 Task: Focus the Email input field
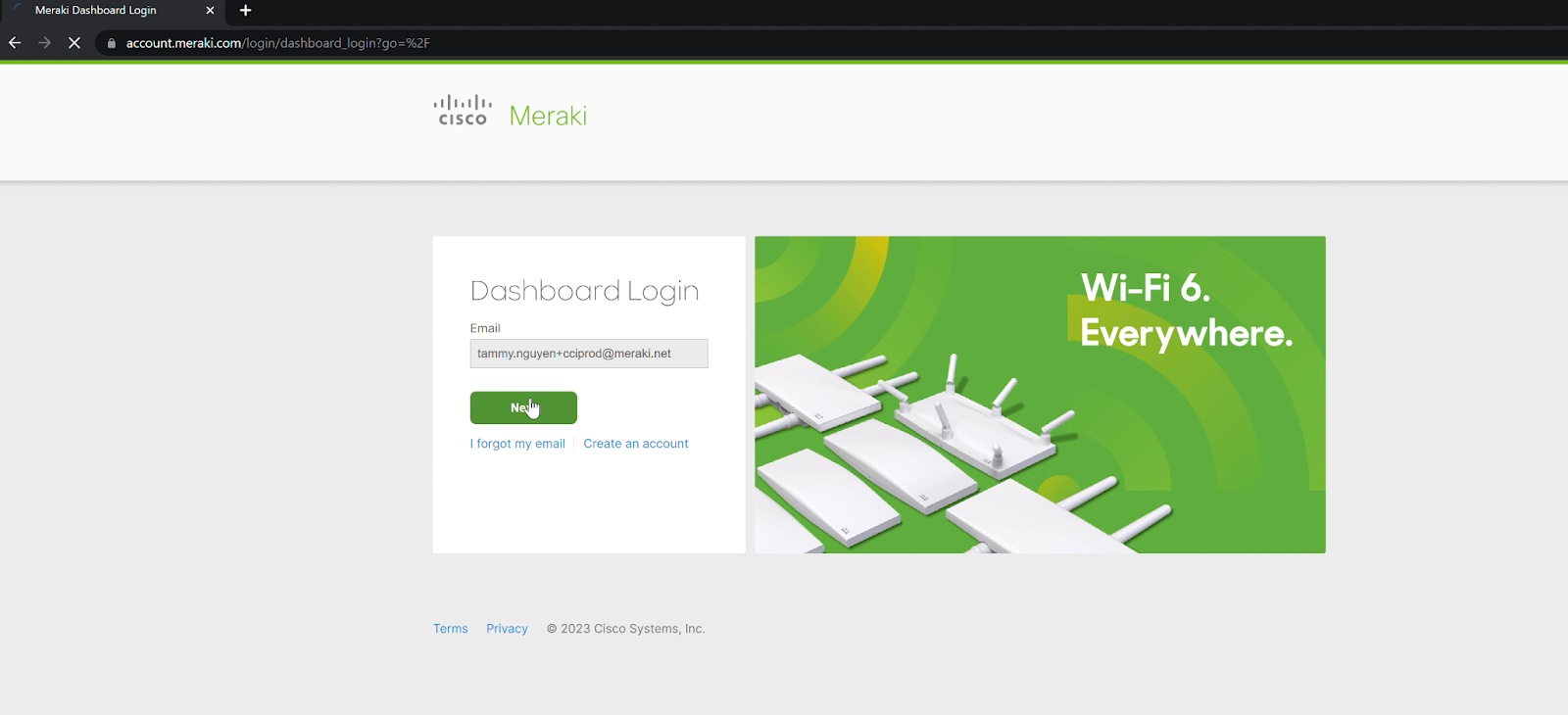[x=589, y=354]
